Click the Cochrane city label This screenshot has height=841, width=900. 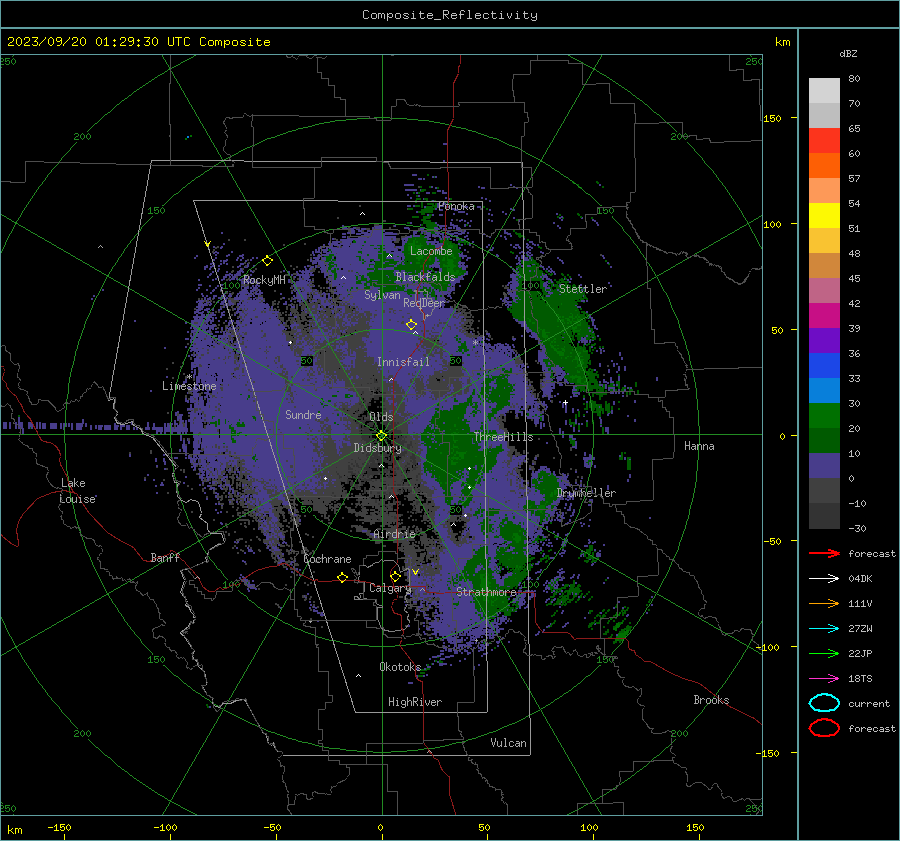327,559
